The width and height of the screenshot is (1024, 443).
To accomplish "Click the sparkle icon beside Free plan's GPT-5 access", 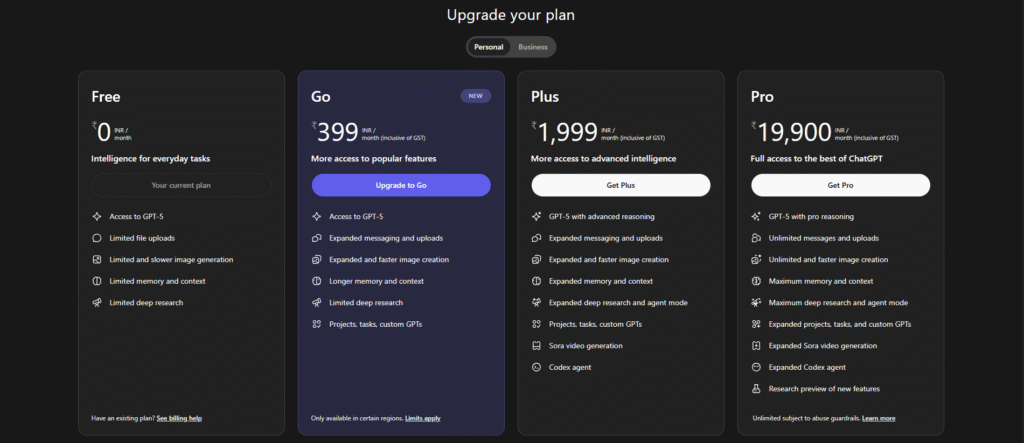I will (x=96, y=216).
